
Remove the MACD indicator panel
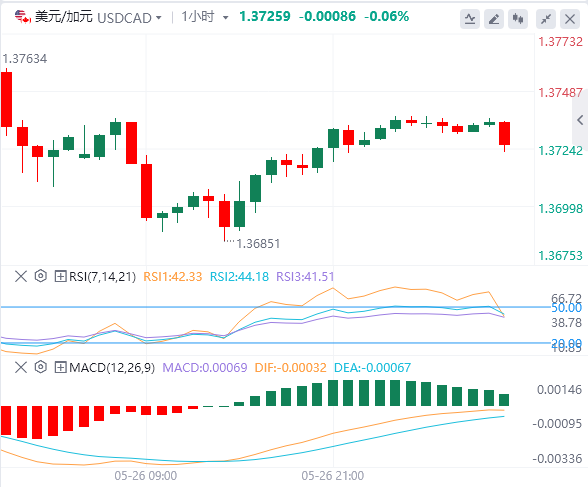(21, 367)
